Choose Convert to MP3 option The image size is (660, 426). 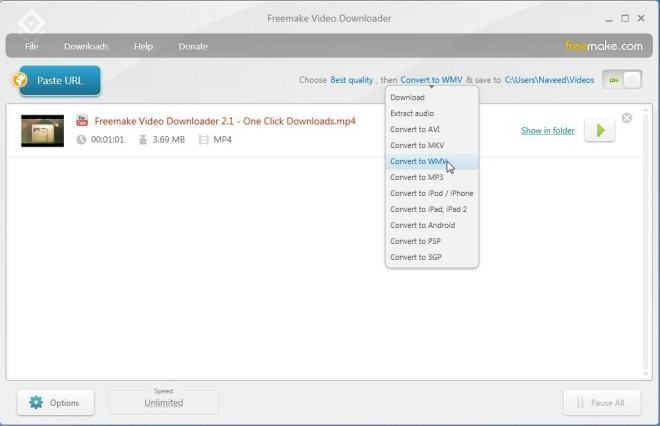point(432,177)
